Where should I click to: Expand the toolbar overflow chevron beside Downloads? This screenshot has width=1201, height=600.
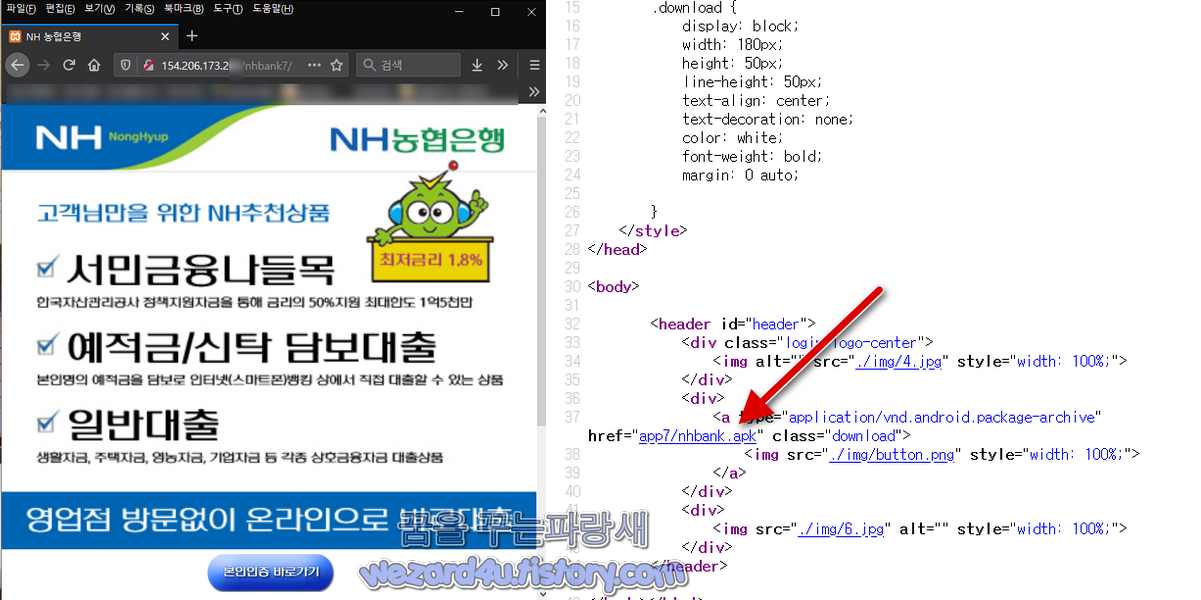(x=503, y=65)
